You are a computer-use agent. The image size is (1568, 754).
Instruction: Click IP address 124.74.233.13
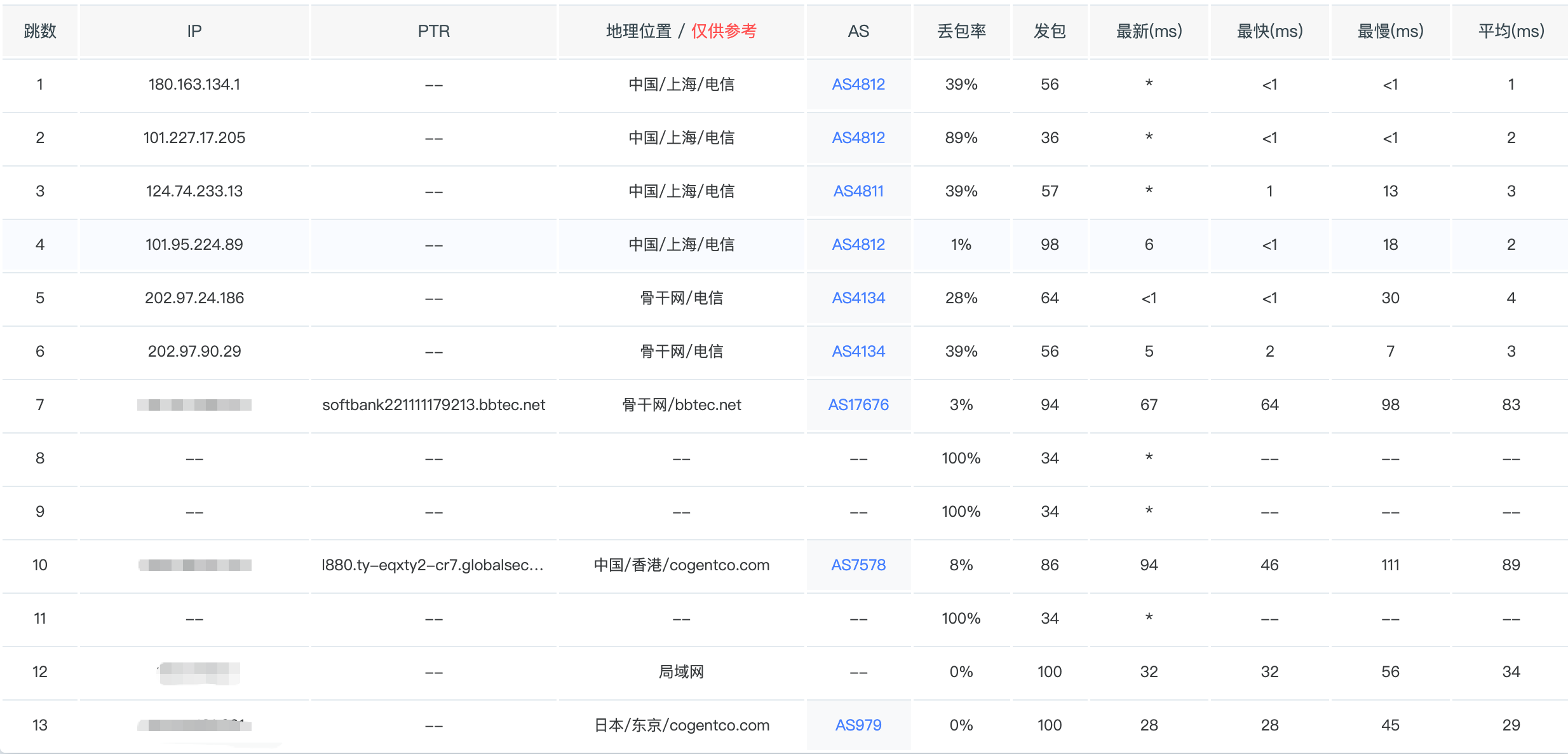pyautogui.click(x=194, y=191)
